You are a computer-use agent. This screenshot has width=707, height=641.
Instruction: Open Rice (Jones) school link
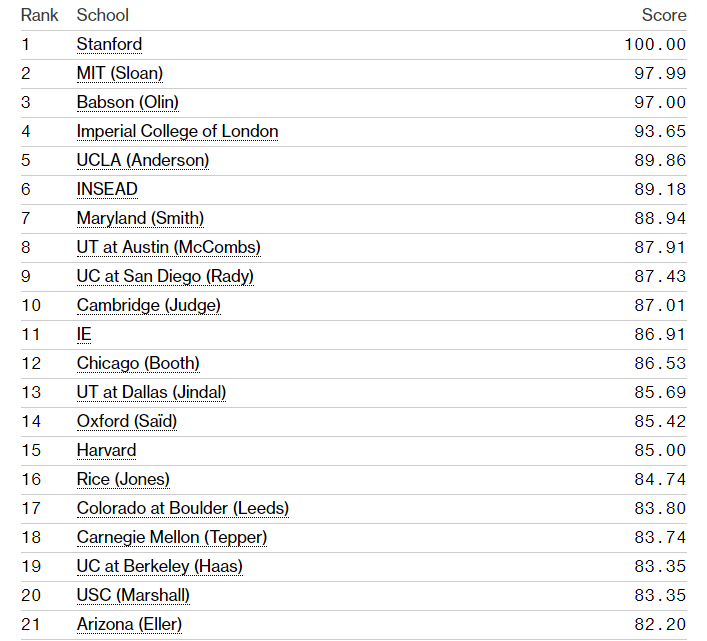(123, 479)
